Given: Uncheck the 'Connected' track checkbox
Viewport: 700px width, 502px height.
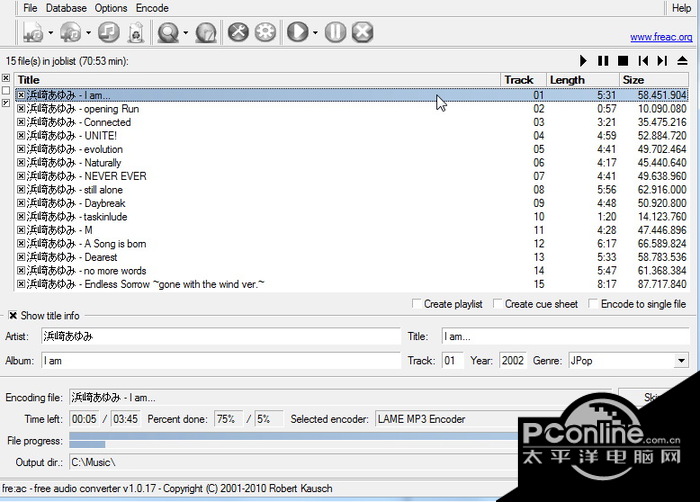Looking at the screenshot, I should (21, 122).
